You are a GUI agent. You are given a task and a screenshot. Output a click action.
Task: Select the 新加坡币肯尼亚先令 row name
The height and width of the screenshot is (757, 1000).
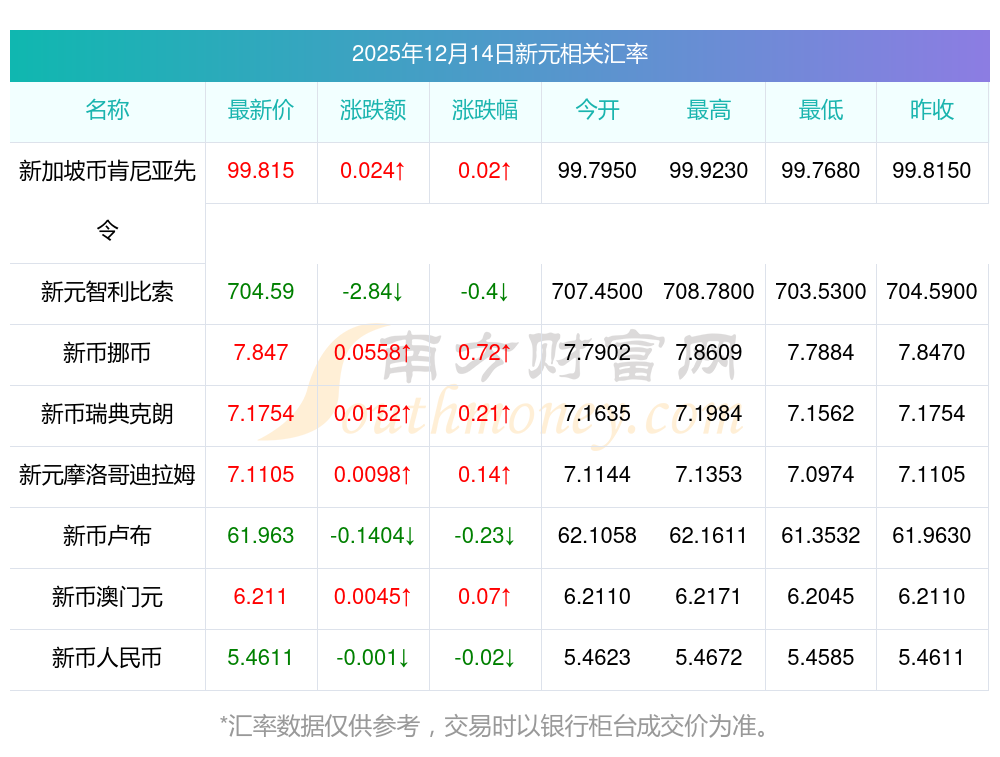[107, 200]
